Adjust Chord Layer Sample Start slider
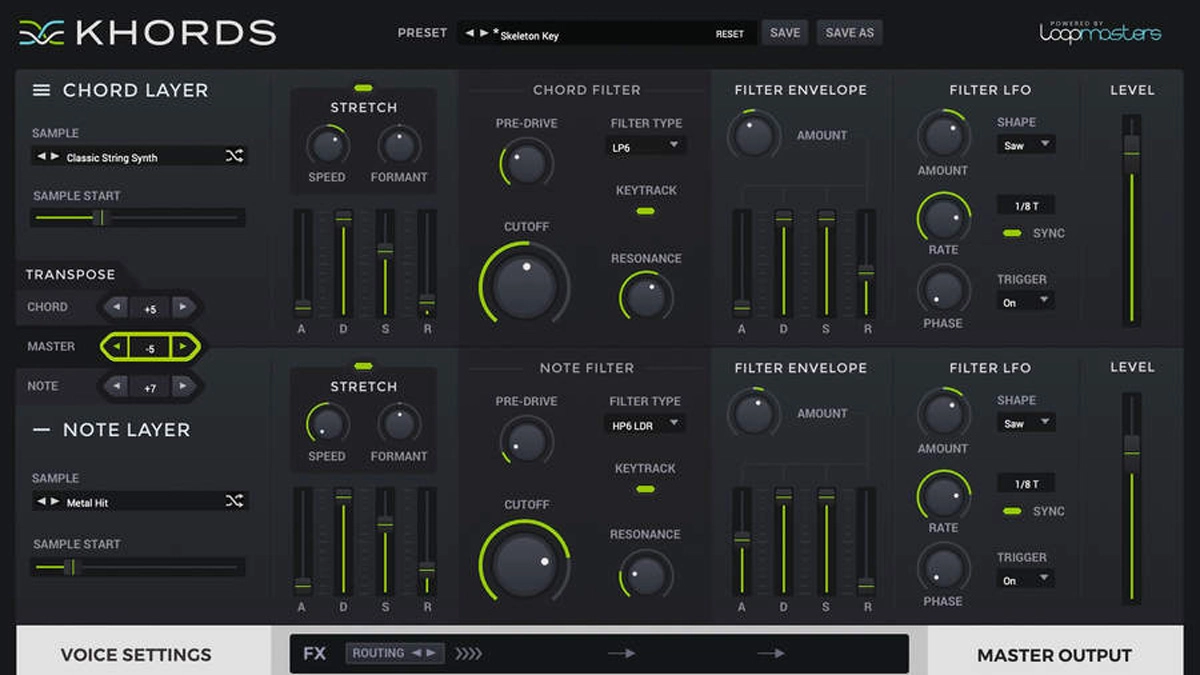This screenshot has width=1200, height=675. pos(138,217)
